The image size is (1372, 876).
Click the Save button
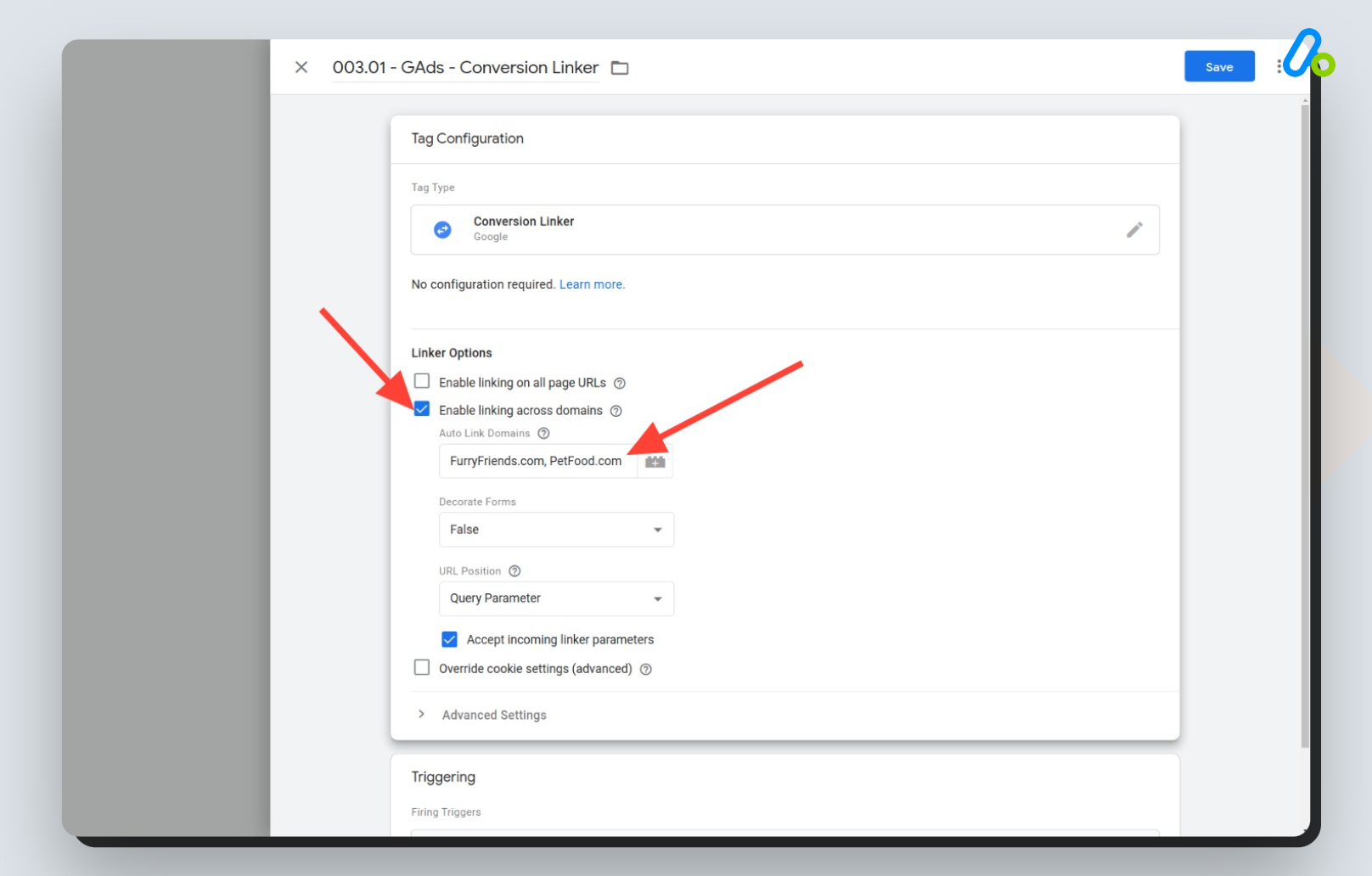coord(1219,67)
